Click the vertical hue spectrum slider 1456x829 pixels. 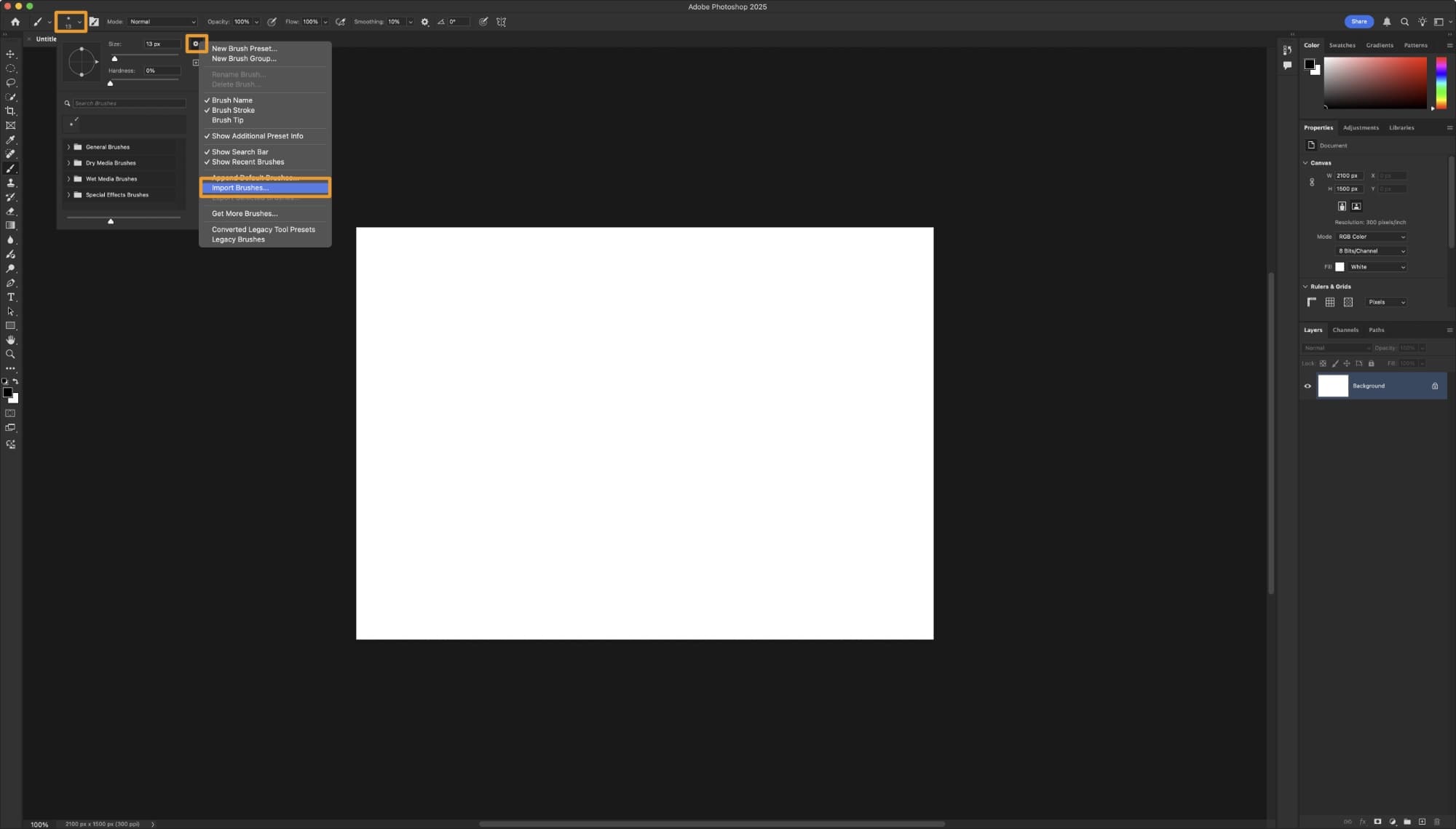tap(1441, 83)
